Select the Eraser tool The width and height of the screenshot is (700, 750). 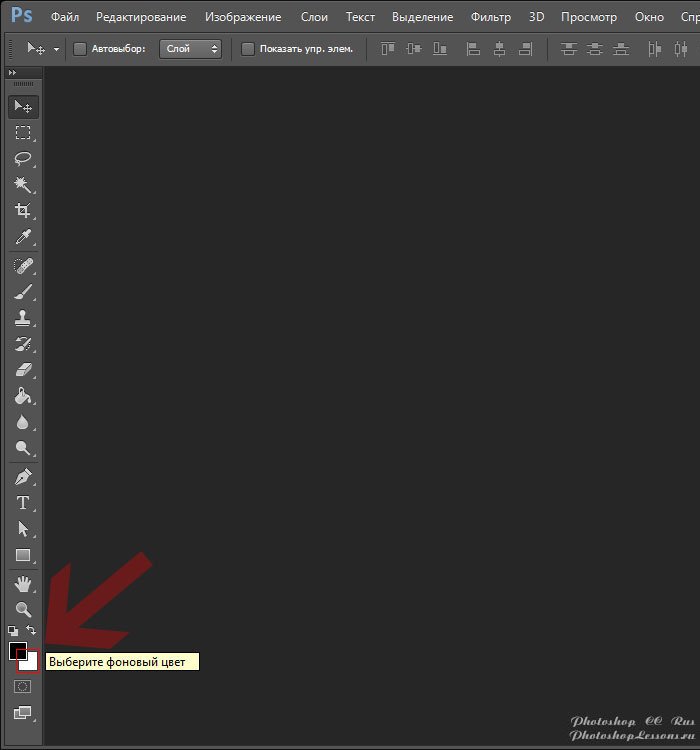click(x=23, y=371)
